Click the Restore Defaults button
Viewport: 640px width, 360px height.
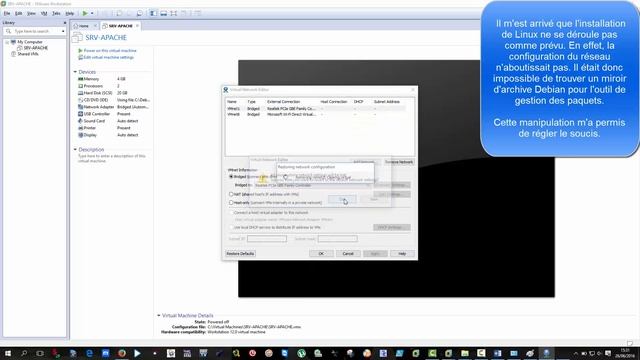coord(240,253)
